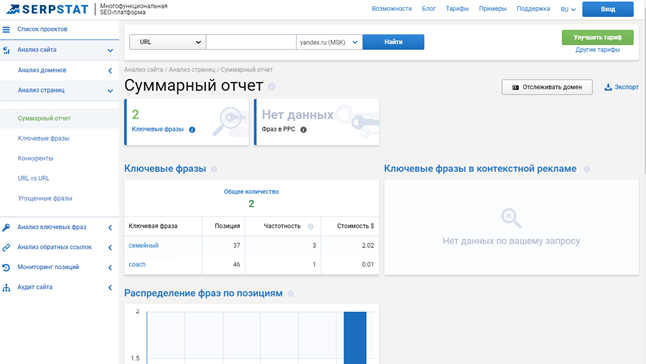Open the yandex.ru (MSK) search engine dropdown

pyautogui.click(x=329, y=42)
